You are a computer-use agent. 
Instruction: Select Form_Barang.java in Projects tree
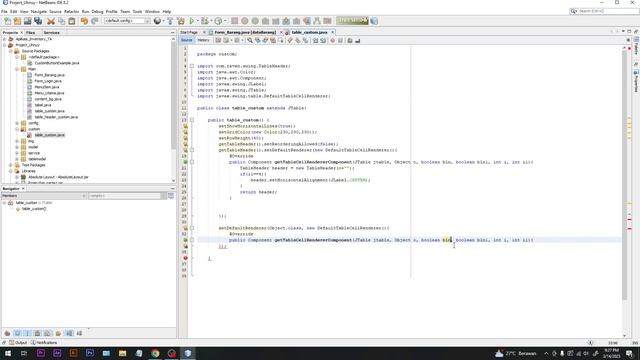click(x=49, y=75)
